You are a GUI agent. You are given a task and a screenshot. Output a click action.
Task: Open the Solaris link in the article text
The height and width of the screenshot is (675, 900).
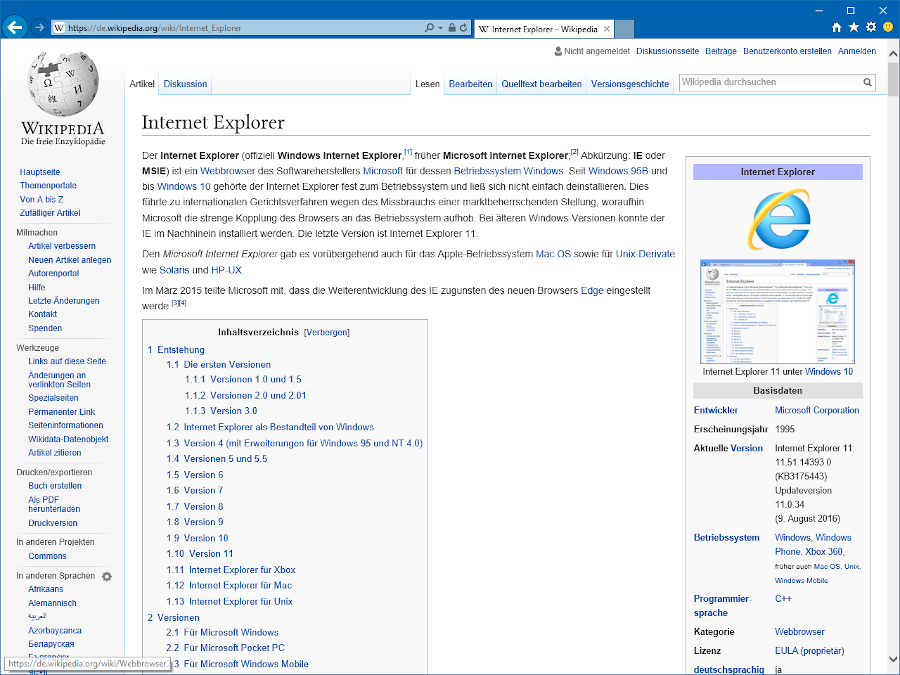coord(174,270)
